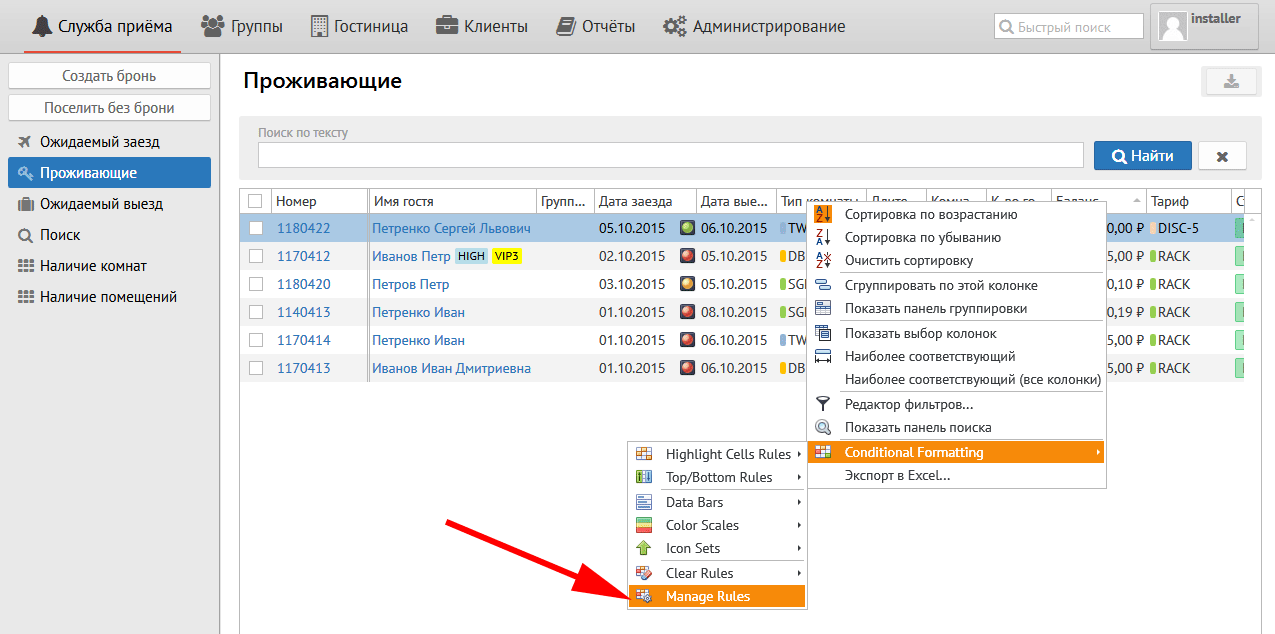This screenshot has height=634, width=1275.
Task: Open guest link Иванов Иван Дмитриевна
Action: (x=451, y=368)
